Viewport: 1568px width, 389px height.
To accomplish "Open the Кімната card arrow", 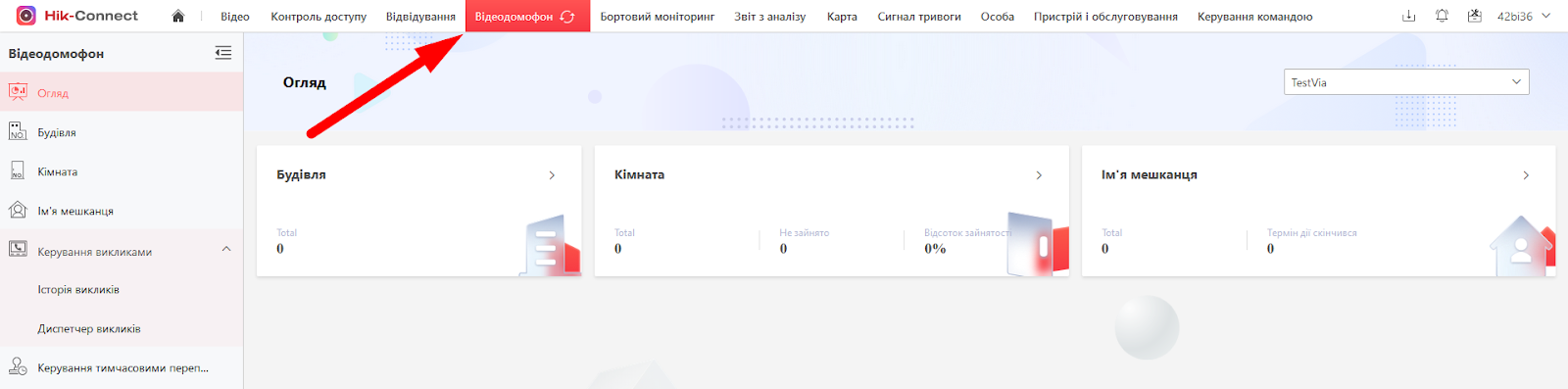I will point(1039,175).
